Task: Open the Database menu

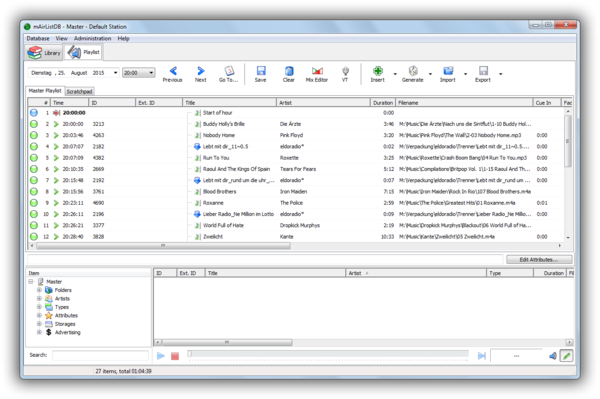Action: (x=38, y=38)
